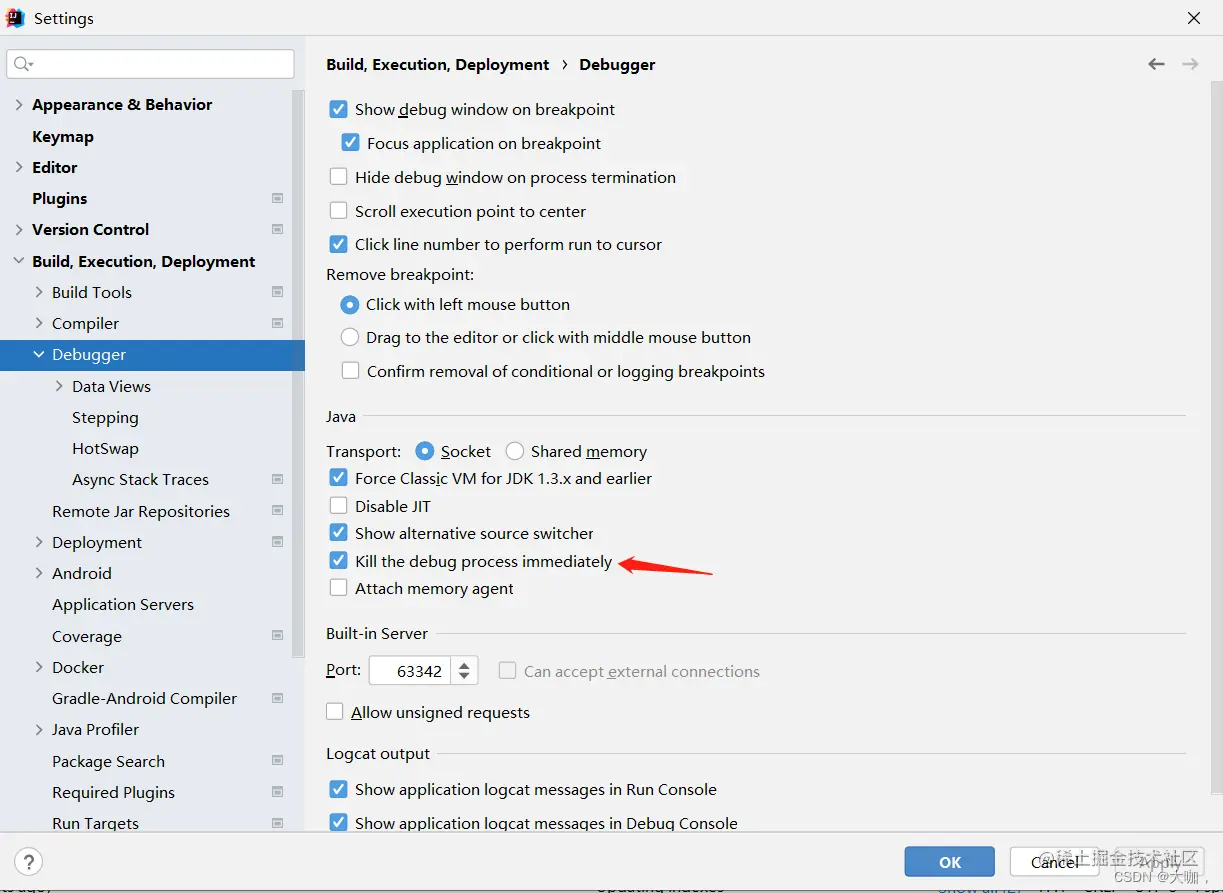Click the forward navigation arrow
The image size is (1223, 893).
tap(1190, 64)
